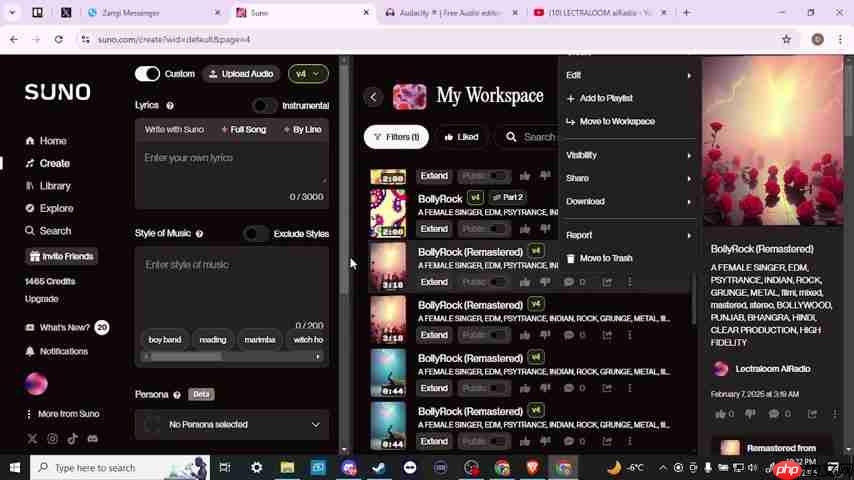Open more options on selected BollyRock (Remastered) row
This screenshot has width=854, height=480.
(630, 282)
